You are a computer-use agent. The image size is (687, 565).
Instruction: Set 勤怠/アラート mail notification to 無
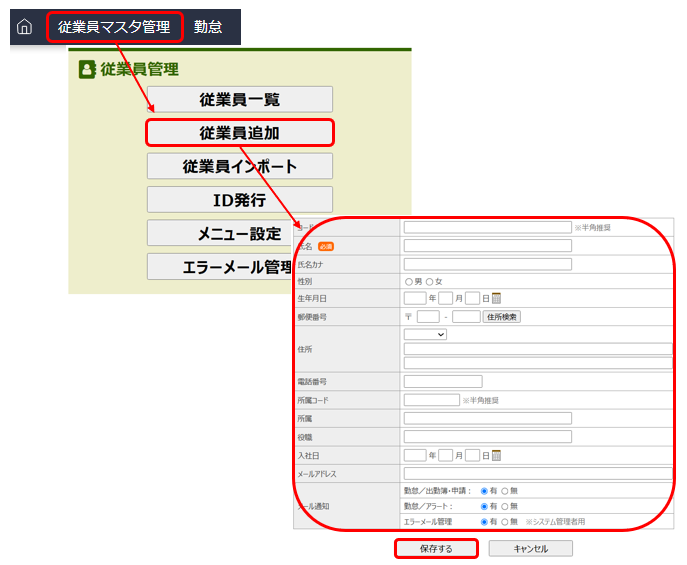505,507
